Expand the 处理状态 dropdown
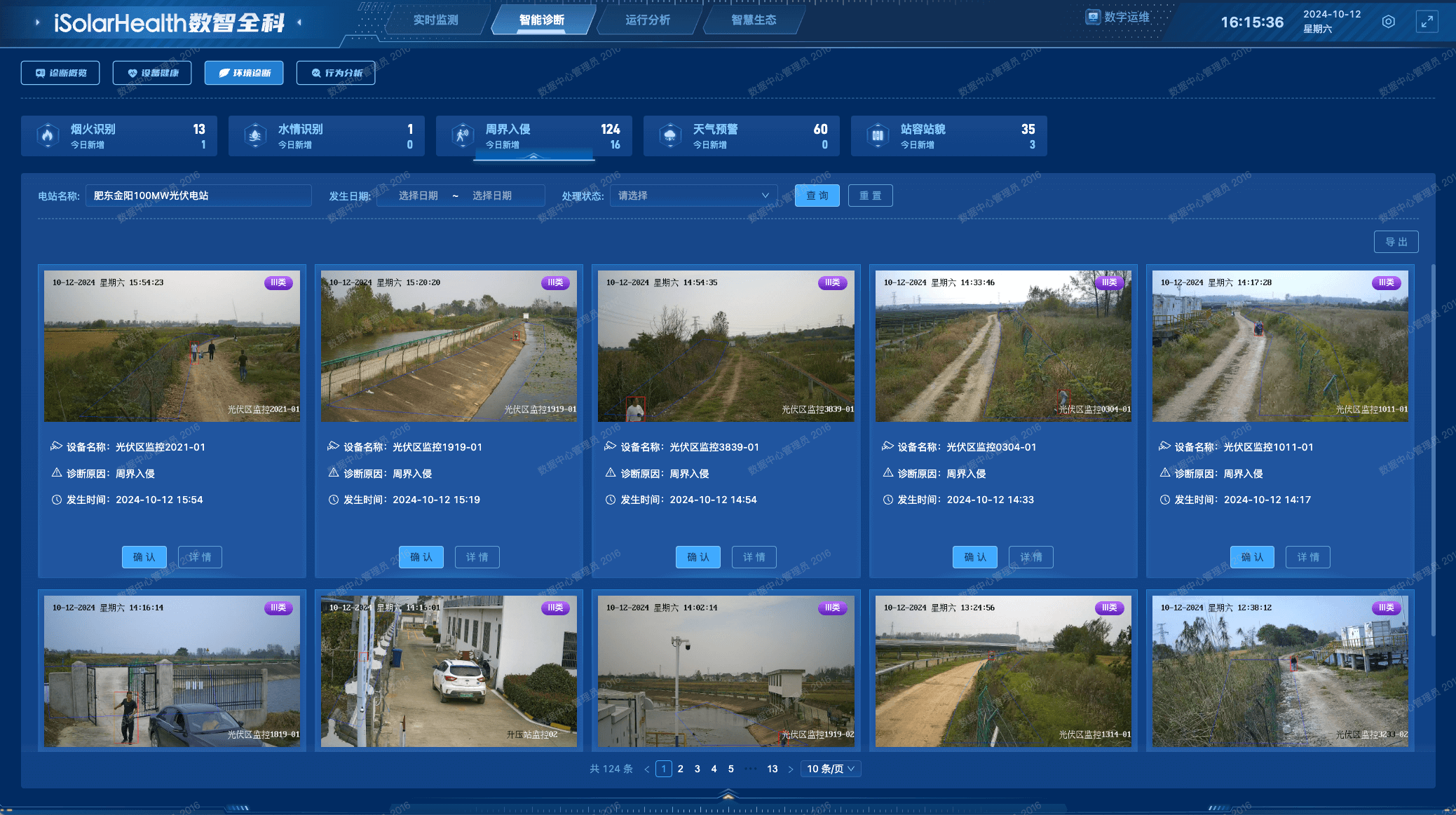Viewport: 1456px width, 815px height. click(693, 196)
